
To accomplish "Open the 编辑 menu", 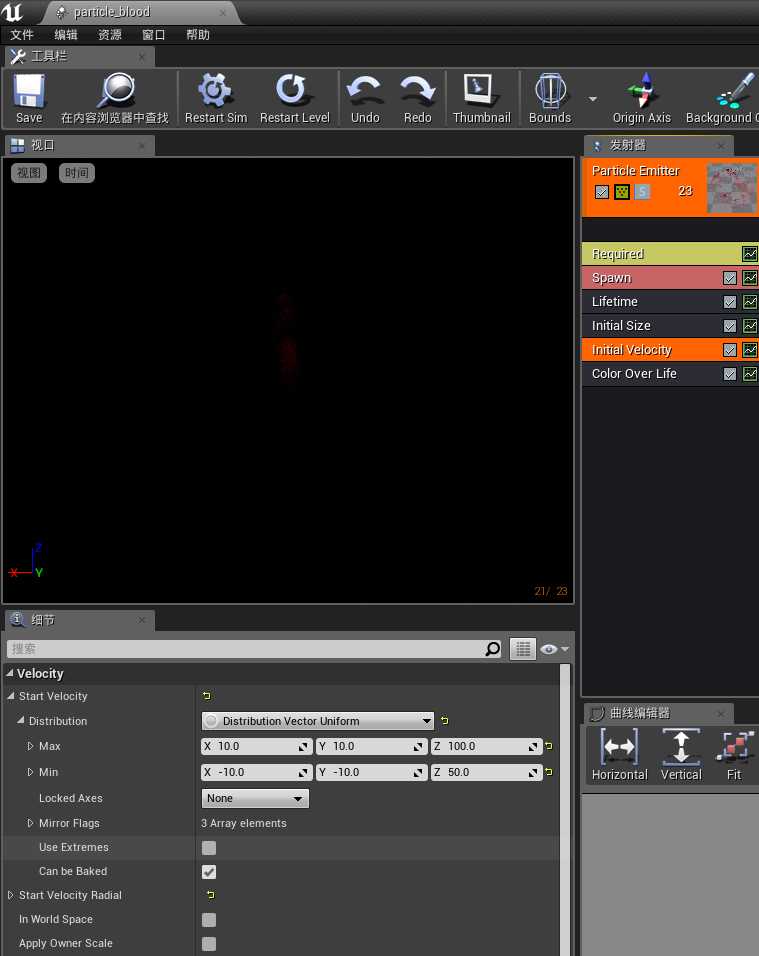I will click(x=66, y=35).
